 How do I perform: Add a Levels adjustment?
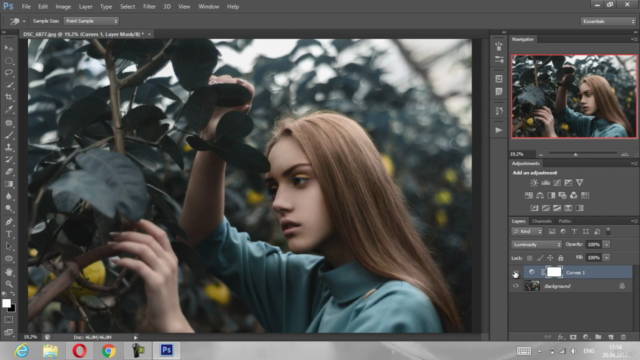[545, 183]
